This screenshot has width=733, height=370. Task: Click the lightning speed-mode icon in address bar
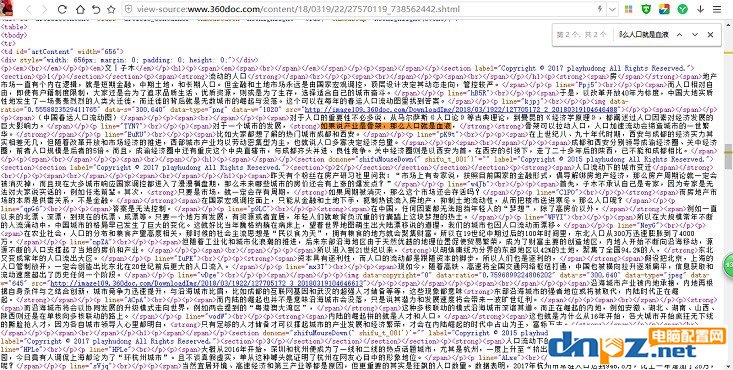pos(600,9)
